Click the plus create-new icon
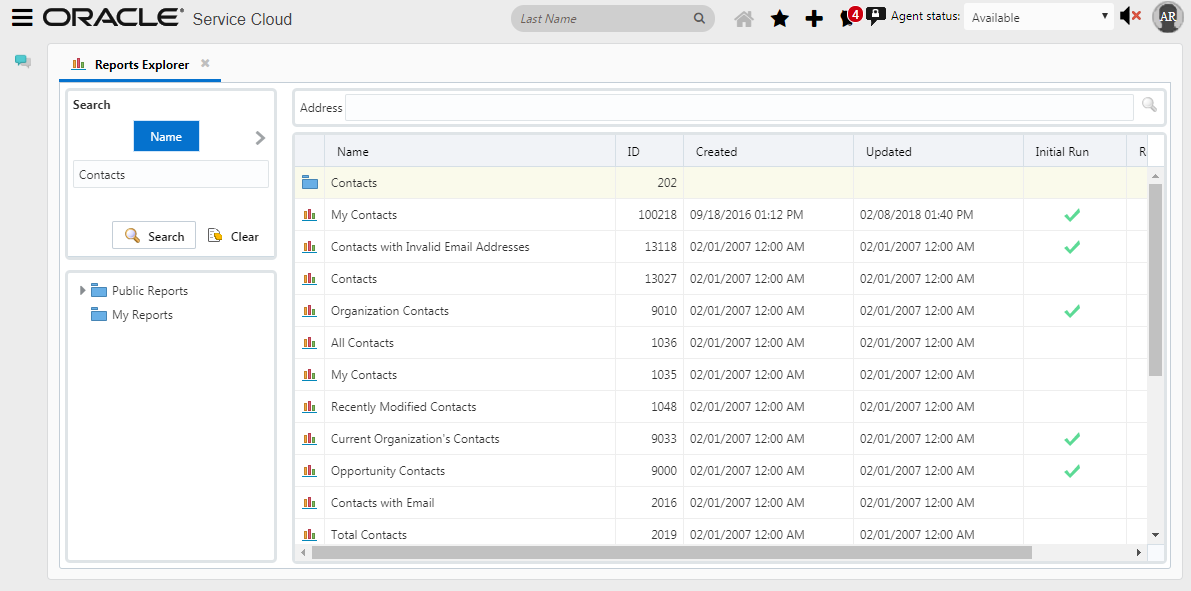Screen dimensions: 1191x591 pos(813,19)
